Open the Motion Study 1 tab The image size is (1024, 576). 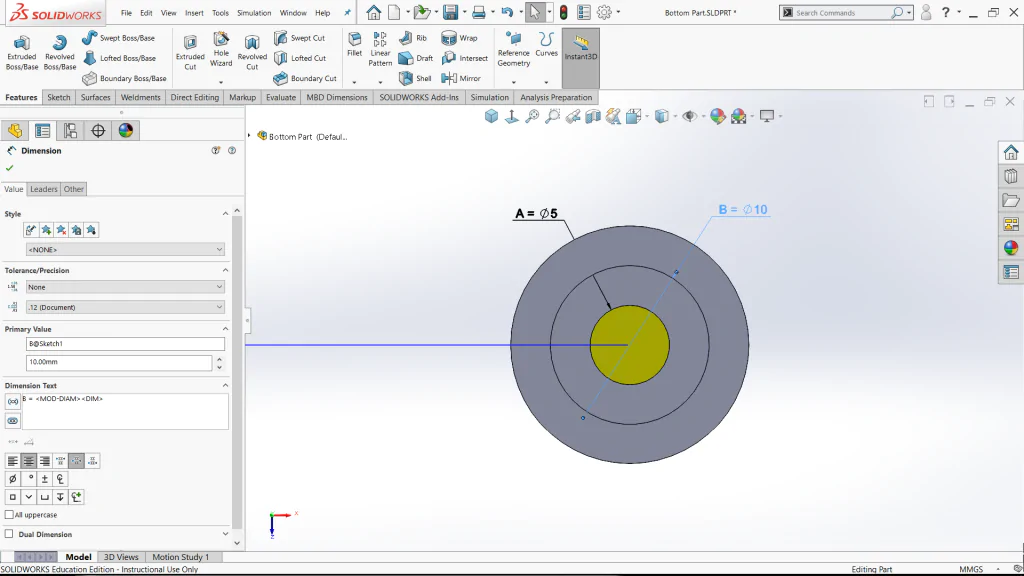tap(180, 557)
